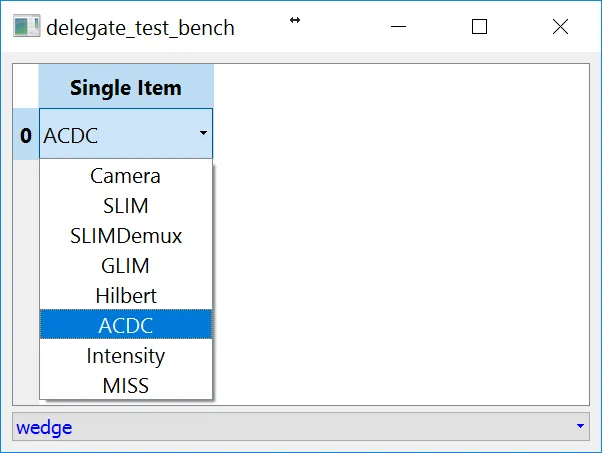
Task: Choose the Hilbert entry
Action: [126, 296]
